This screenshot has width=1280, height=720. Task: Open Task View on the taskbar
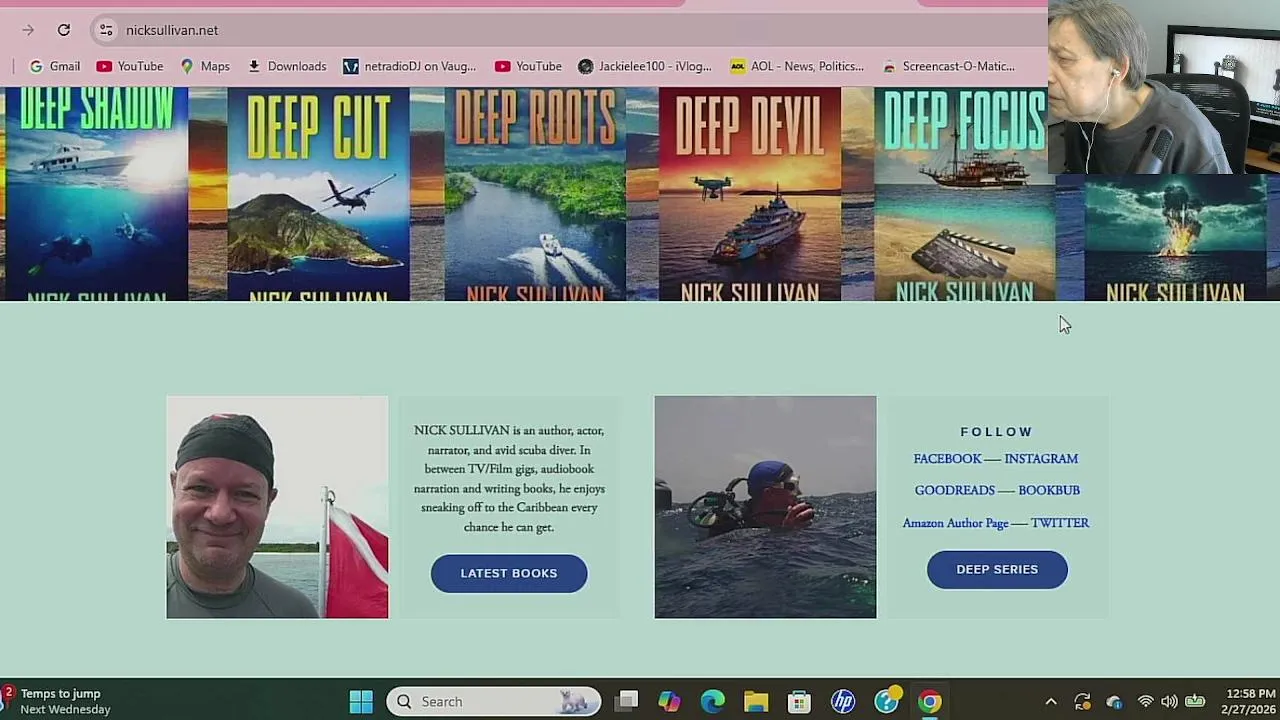click(627, 702)
